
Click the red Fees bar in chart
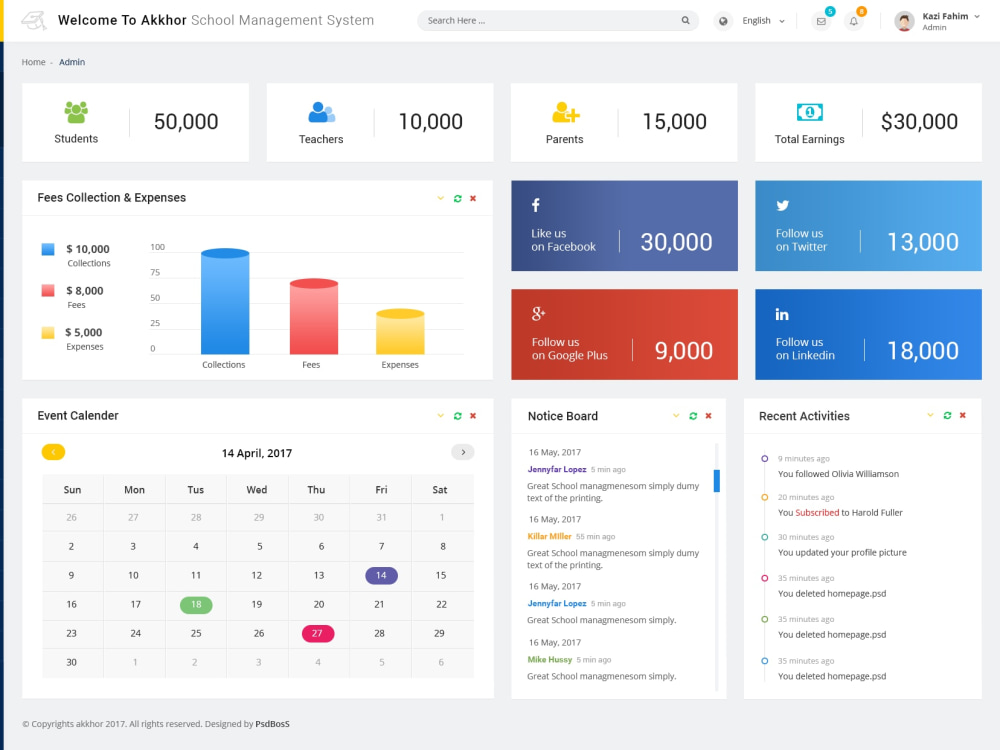[314, 316]
